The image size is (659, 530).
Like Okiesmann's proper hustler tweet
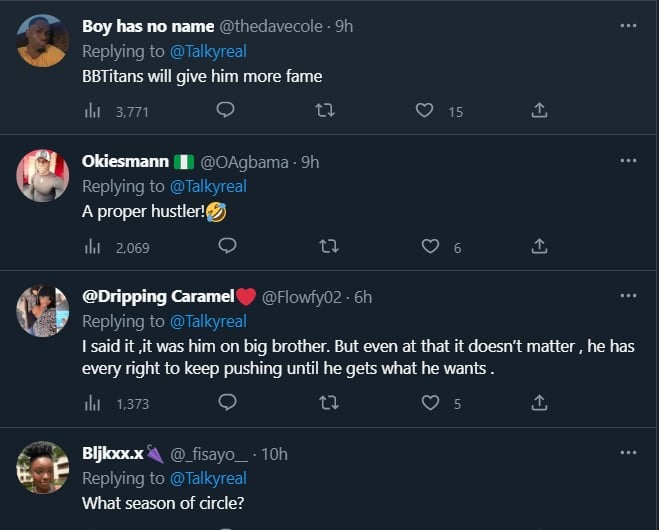[x=430, y=246]
